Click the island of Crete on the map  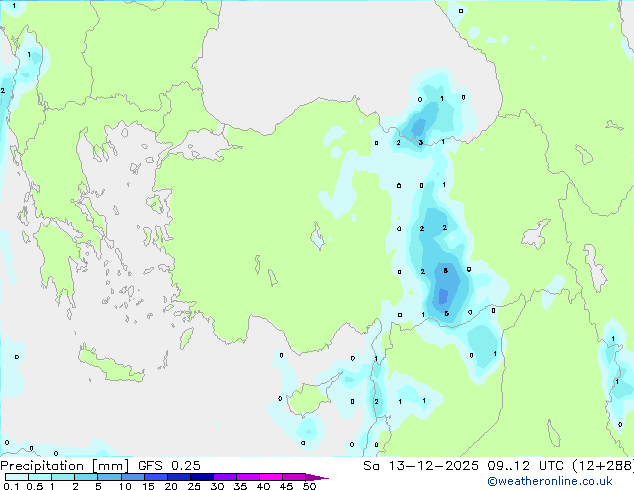tap(111, 367)
